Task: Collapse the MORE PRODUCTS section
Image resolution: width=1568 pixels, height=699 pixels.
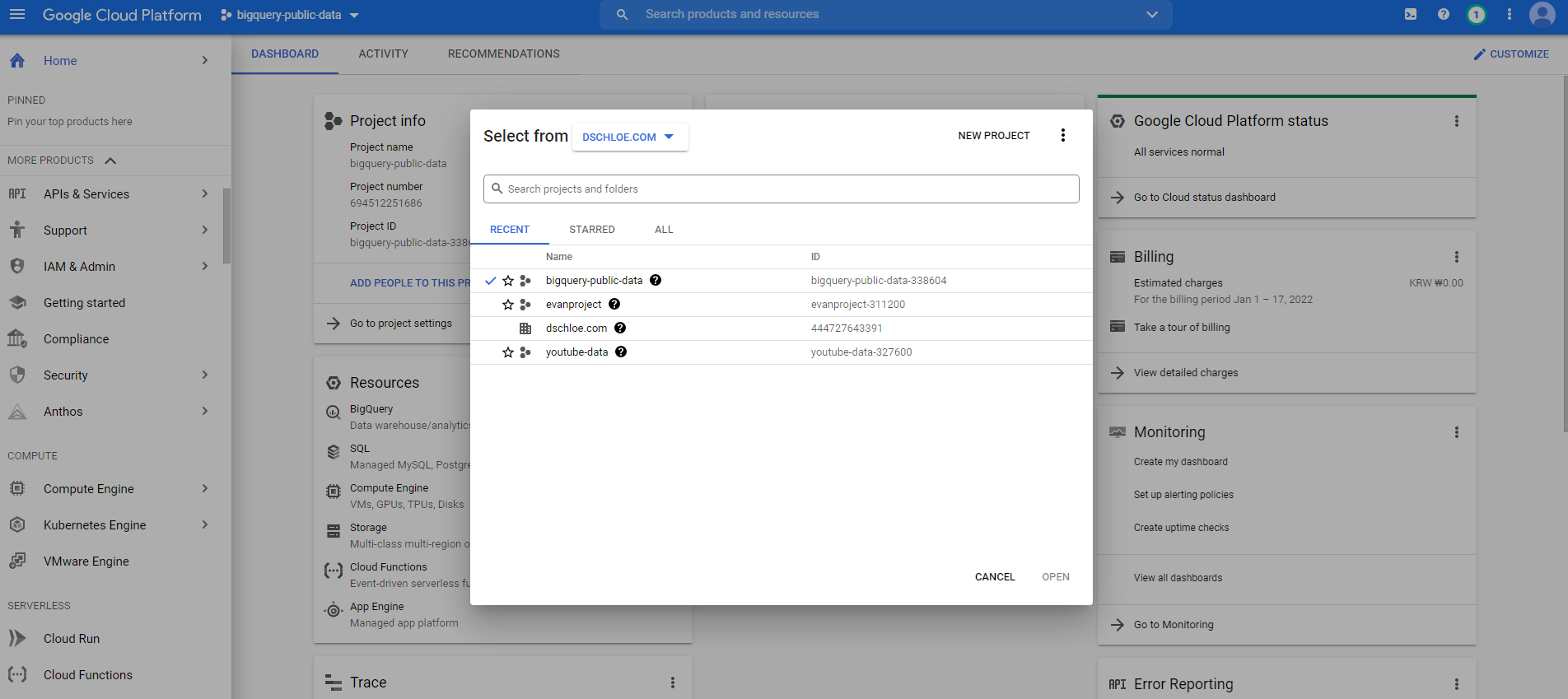Action: pos(110,161)
